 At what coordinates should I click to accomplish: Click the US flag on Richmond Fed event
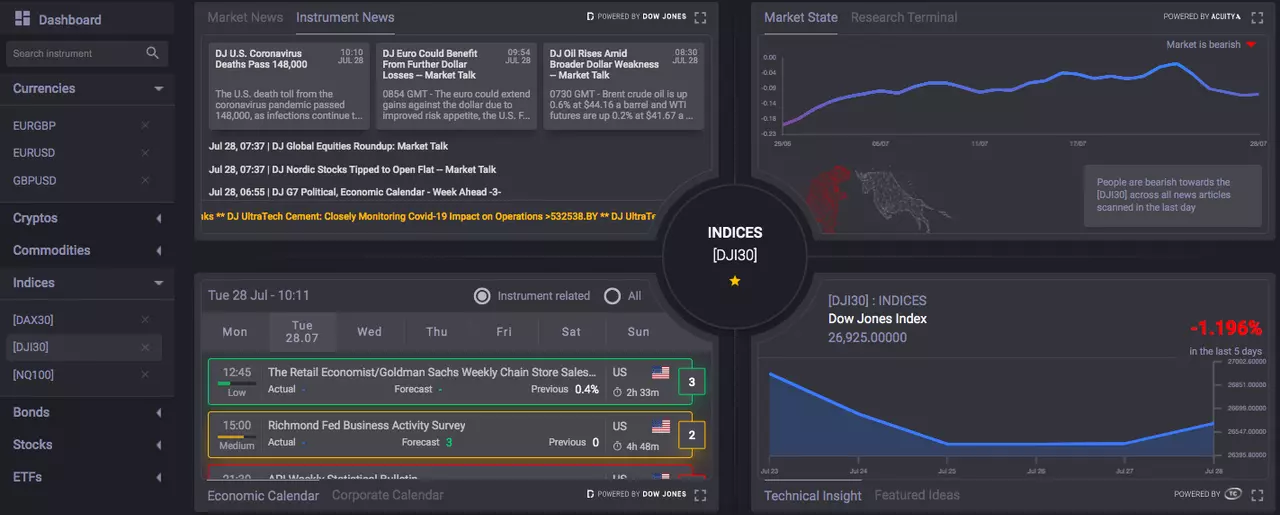660,426
